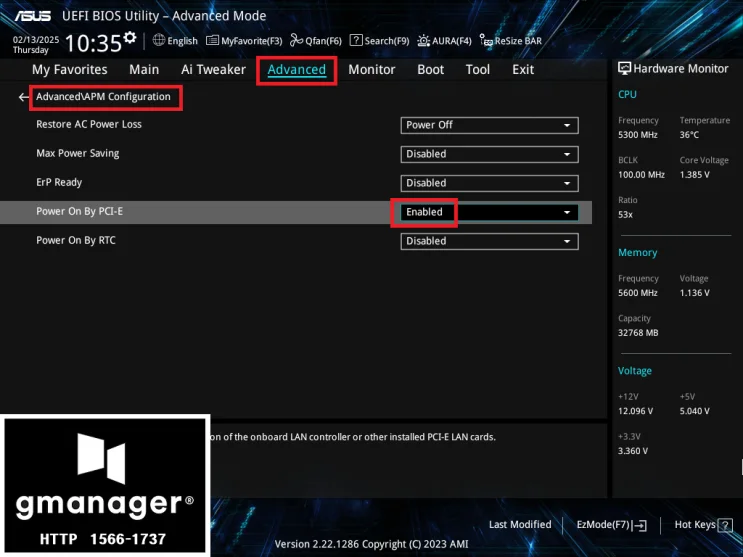The width and height of the screenshot is (743, 557).
Task: Open the Power On By PCI-E dropdown
Action: [489, 212]
